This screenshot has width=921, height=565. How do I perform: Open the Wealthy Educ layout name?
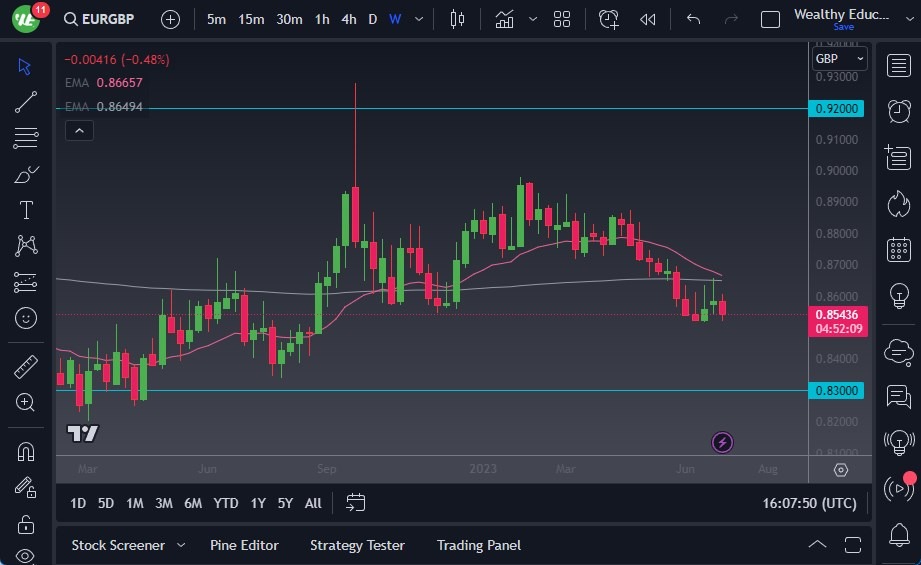coord(841,14)
